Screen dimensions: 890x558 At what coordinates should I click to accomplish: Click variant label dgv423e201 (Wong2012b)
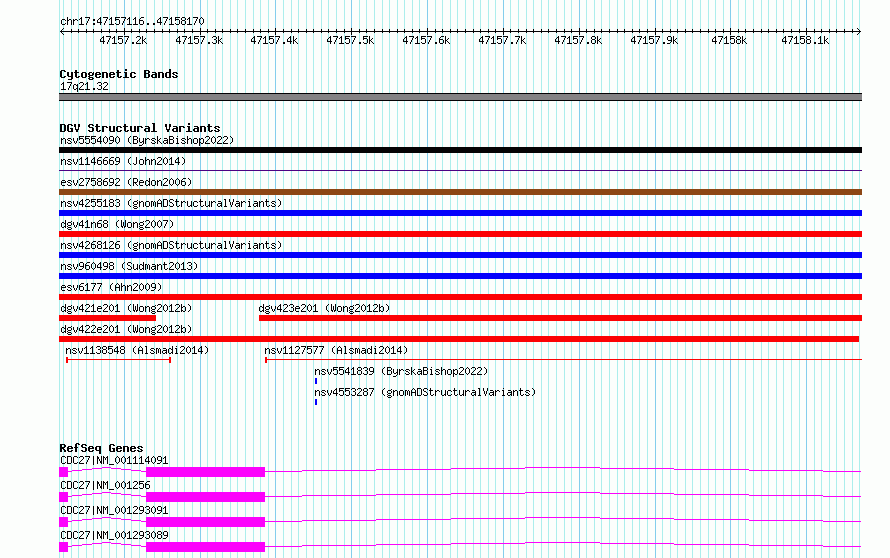click(324, 308)
